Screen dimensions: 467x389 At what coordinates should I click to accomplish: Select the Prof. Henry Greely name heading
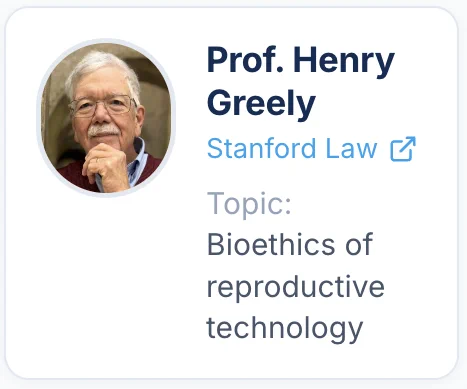coord(301,82)
